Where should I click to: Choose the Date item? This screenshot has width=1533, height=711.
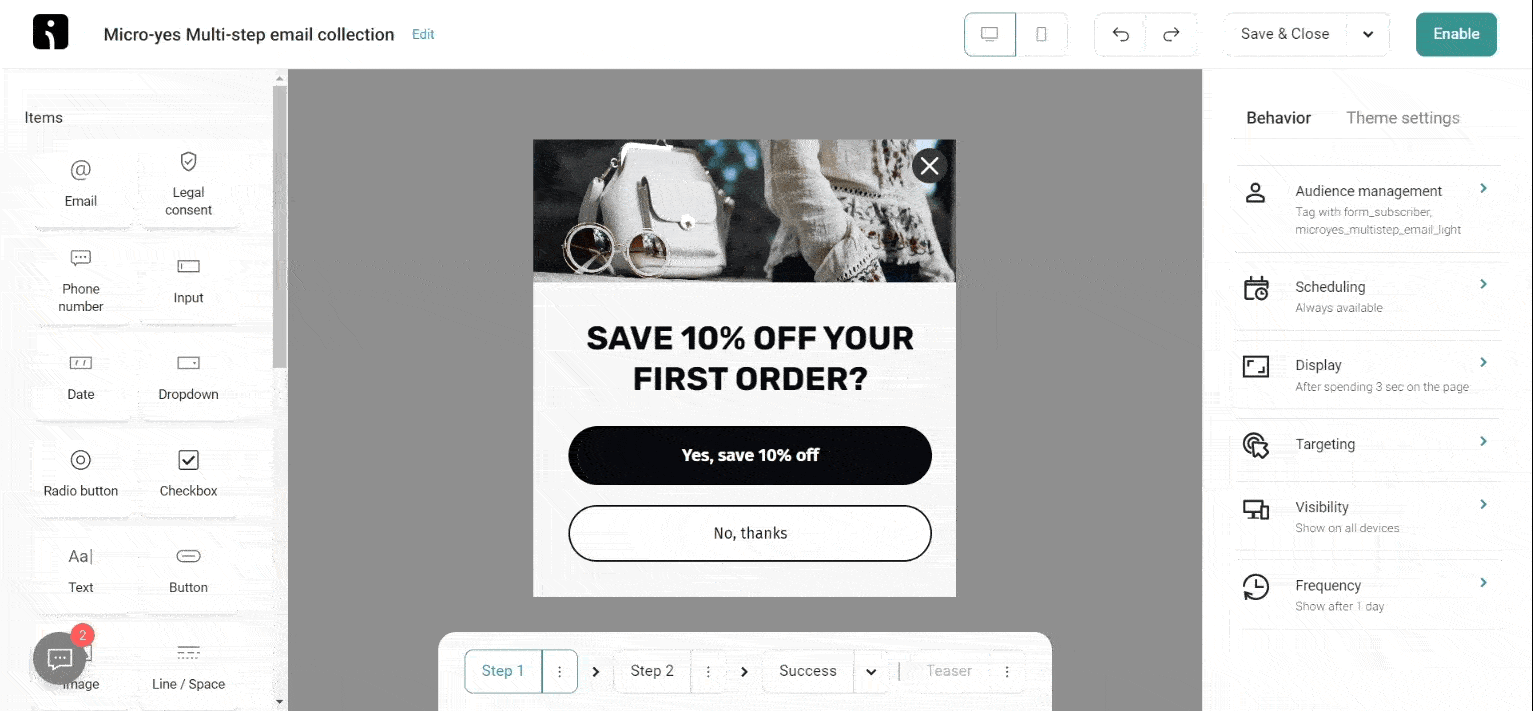(81, 377)
